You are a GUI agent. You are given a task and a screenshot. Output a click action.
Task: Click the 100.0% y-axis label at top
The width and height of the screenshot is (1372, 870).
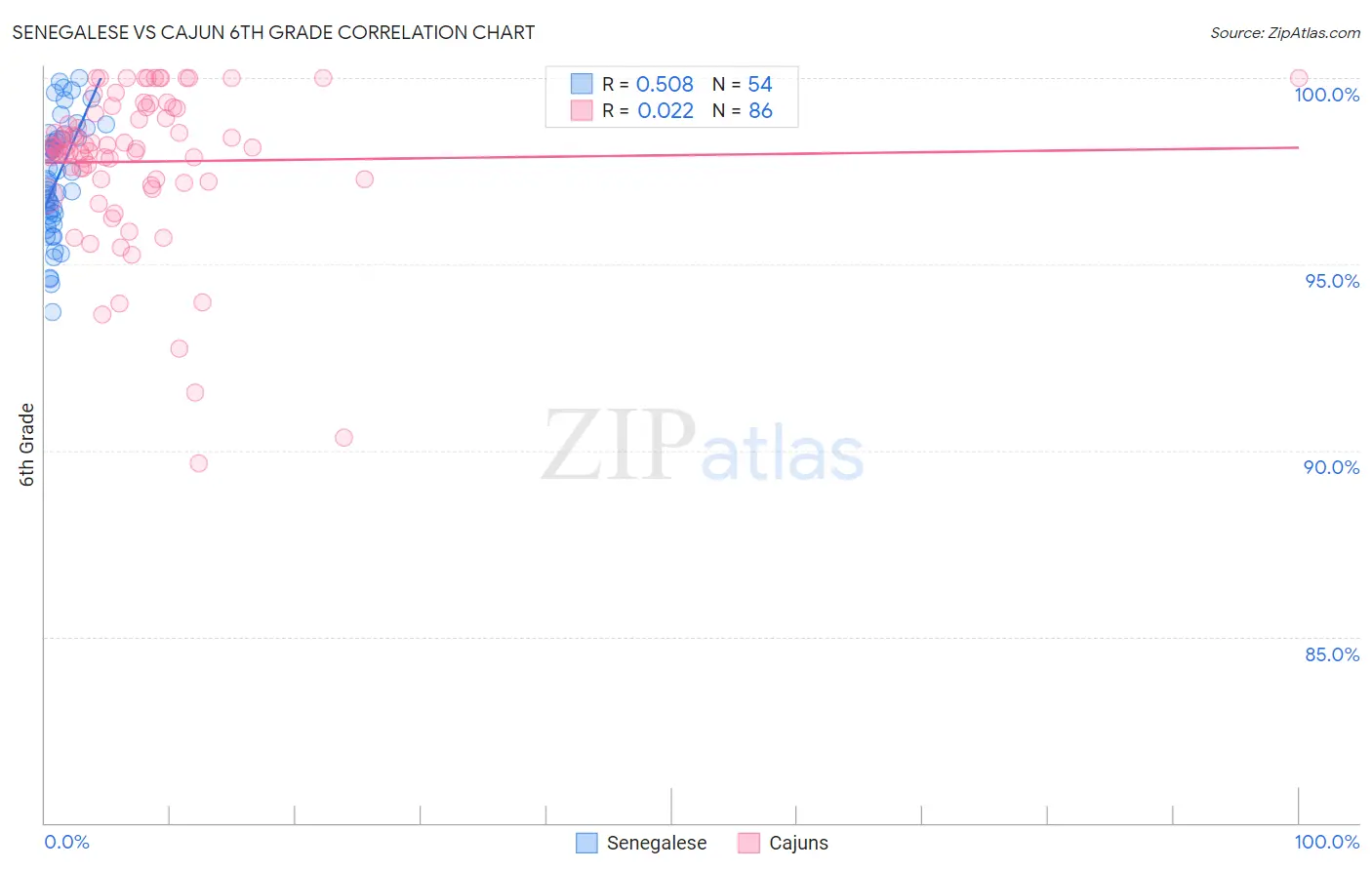(x=1327, y=95)
